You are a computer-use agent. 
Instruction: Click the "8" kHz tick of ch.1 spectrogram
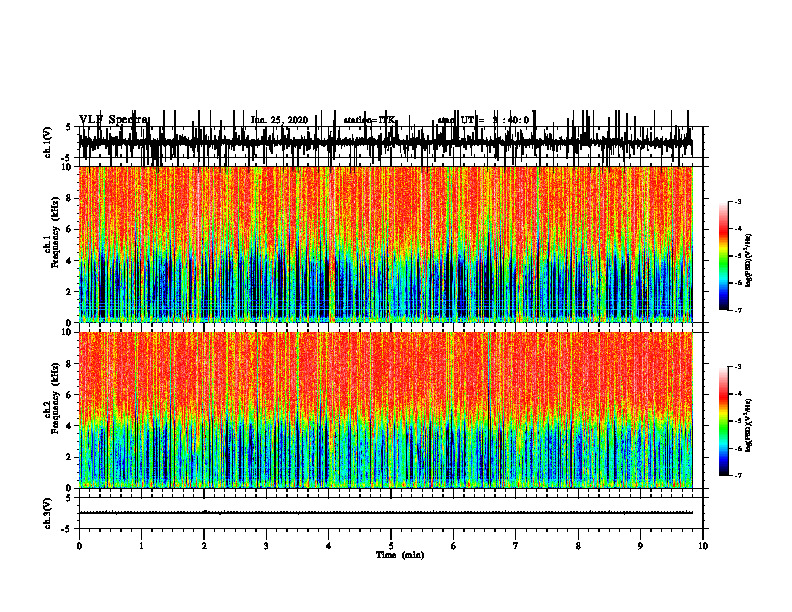[70, 198]
